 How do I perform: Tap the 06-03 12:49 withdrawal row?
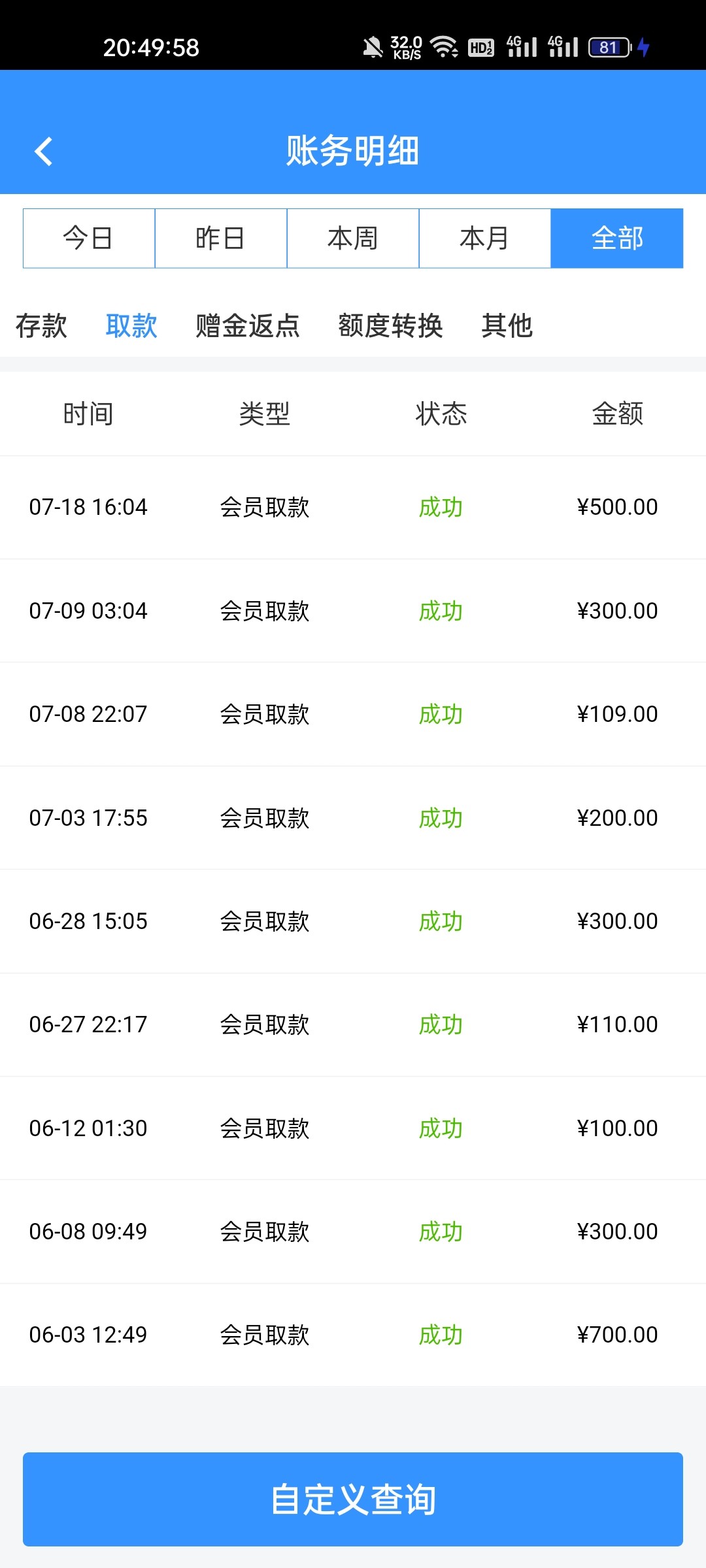pos(353,1335)
